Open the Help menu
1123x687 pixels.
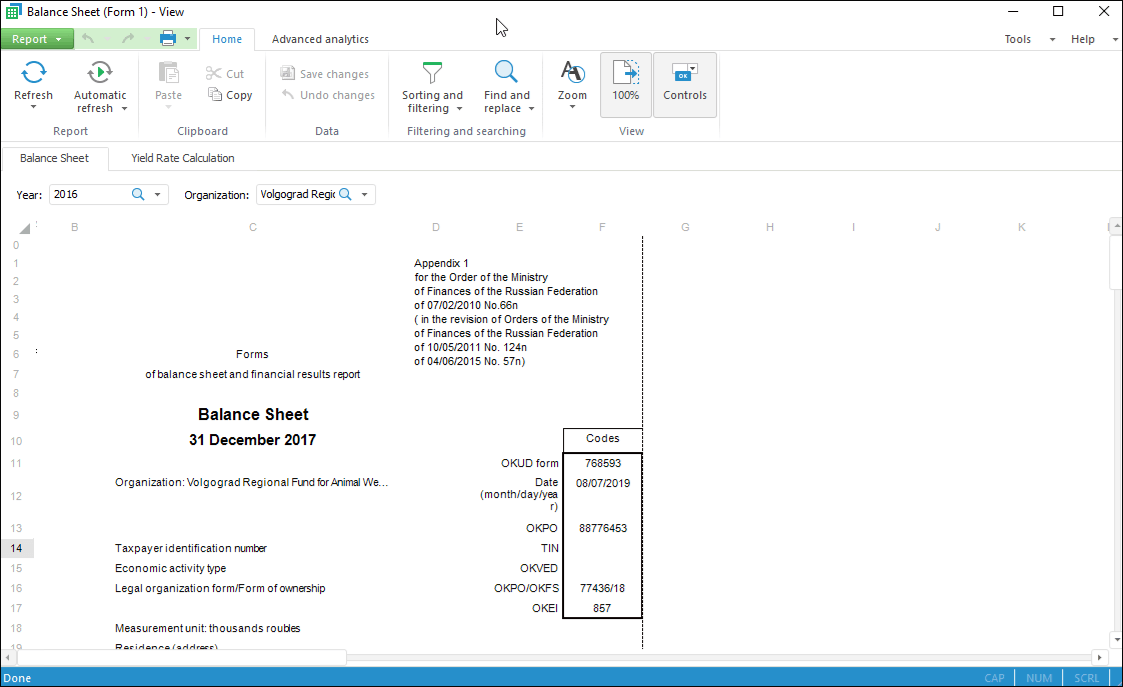1083,39
